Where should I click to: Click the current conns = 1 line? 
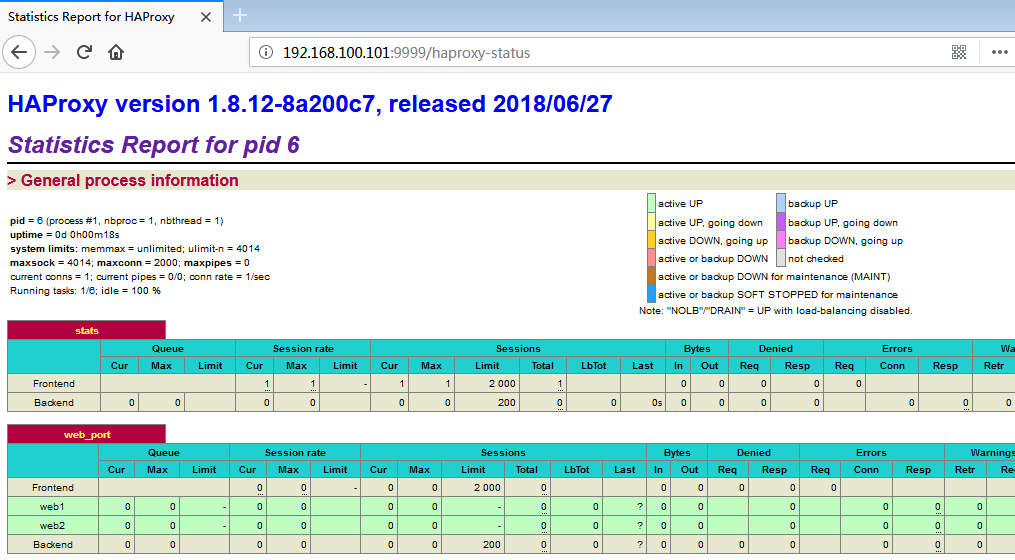coord(140,276)
